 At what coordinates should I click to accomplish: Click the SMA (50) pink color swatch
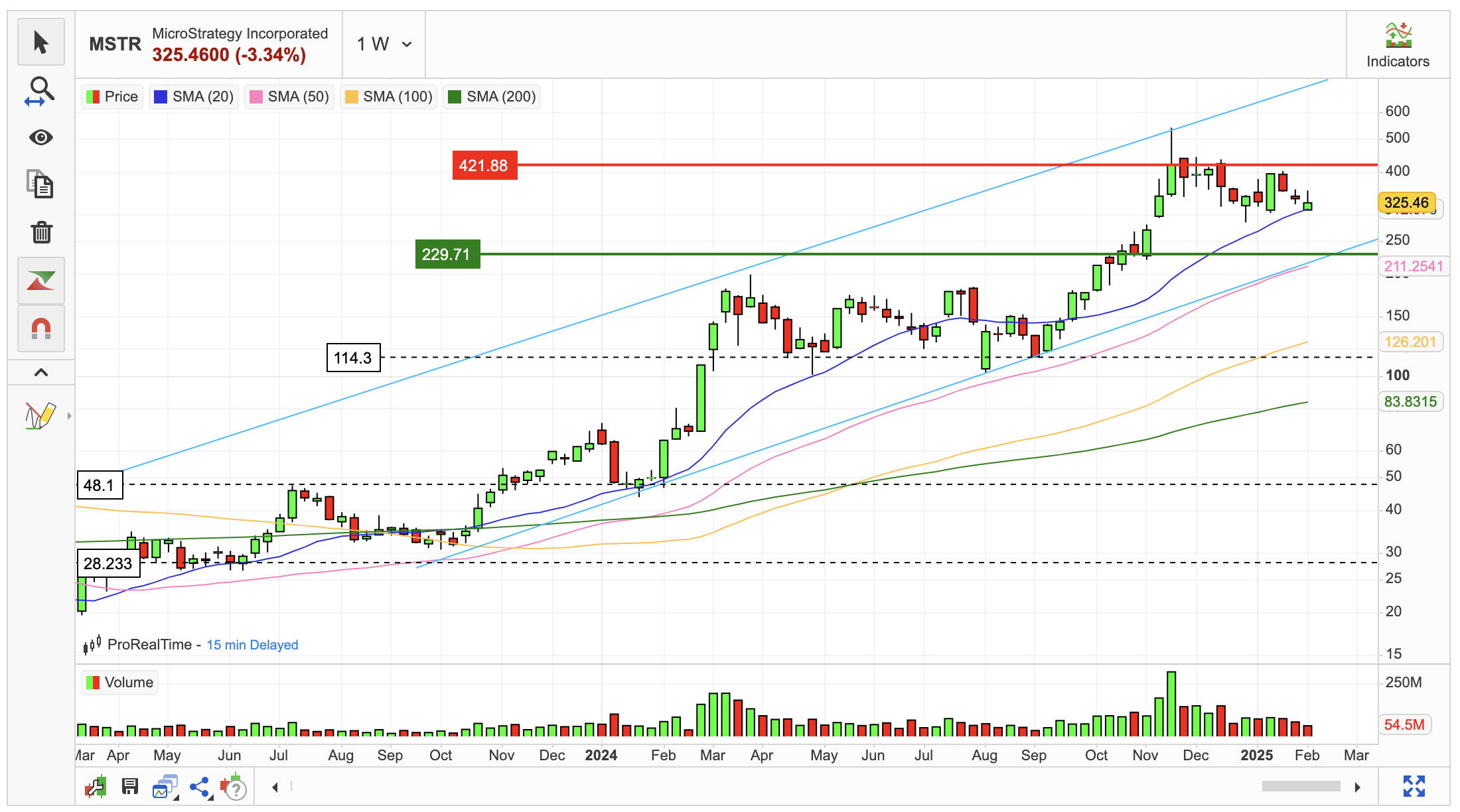pos(256,97)
